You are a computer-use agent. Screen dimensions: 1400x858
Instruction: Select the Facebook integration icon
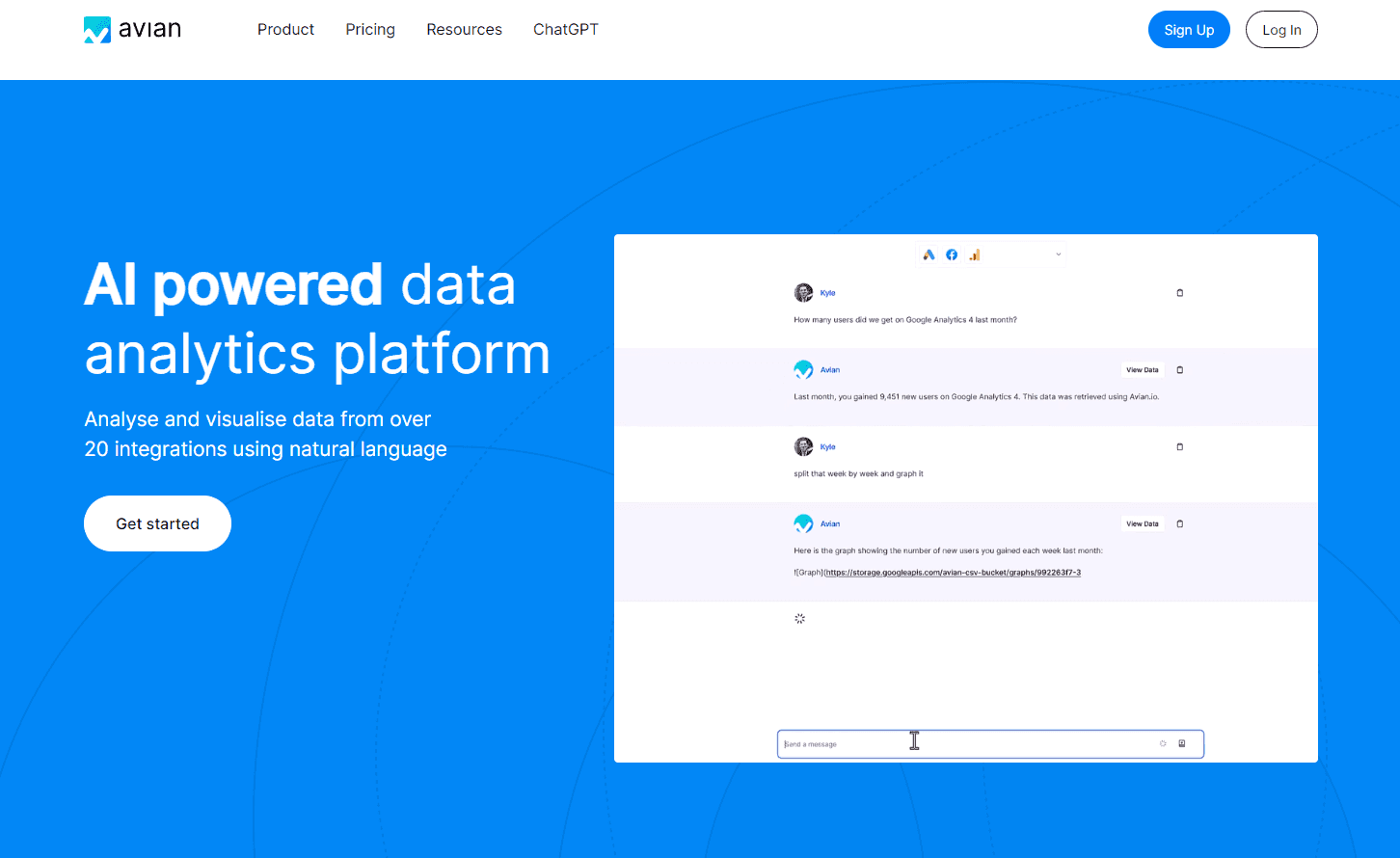coord(952,255)
